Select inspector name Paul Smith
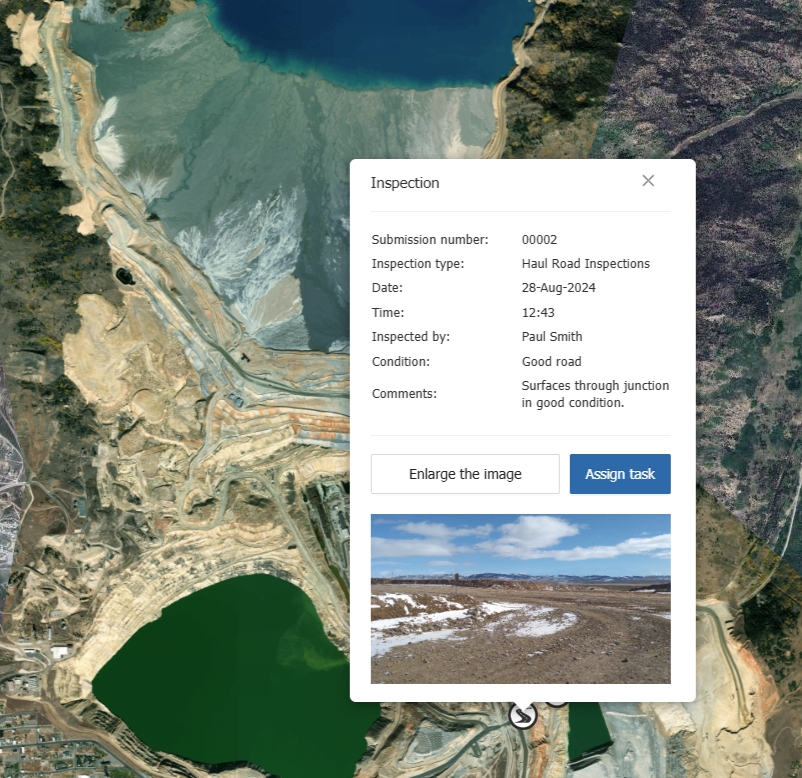 (x=552, y=337)
